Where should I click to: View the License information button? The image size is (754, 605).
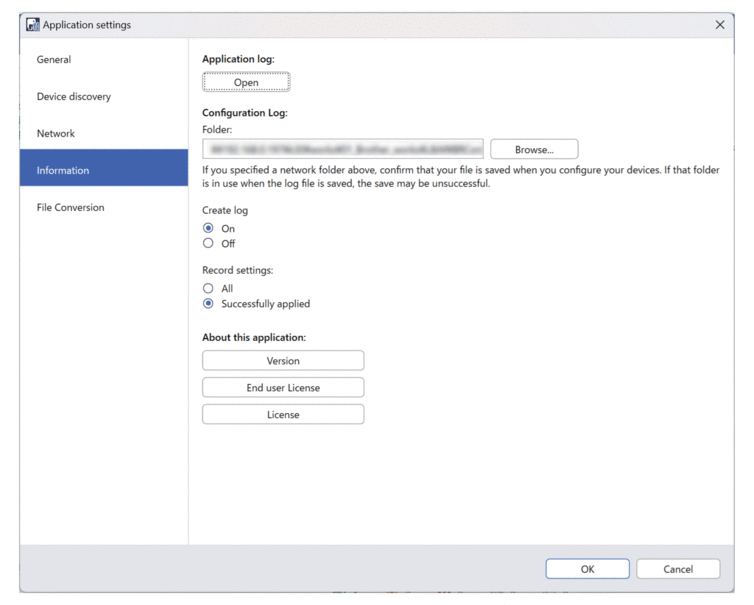[x=283, y=415]
